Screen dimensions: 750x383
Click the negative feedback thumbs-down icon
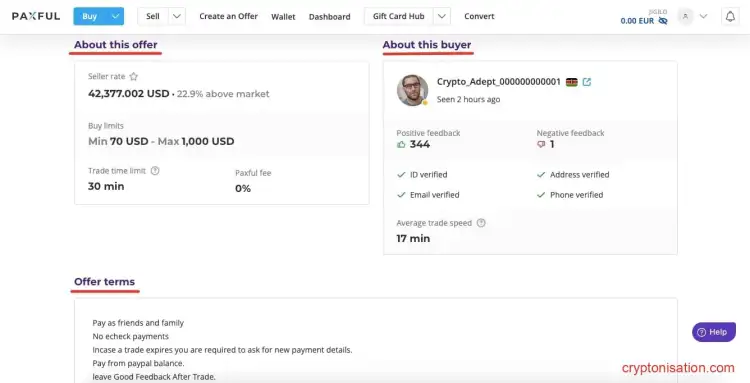point(541,144)
